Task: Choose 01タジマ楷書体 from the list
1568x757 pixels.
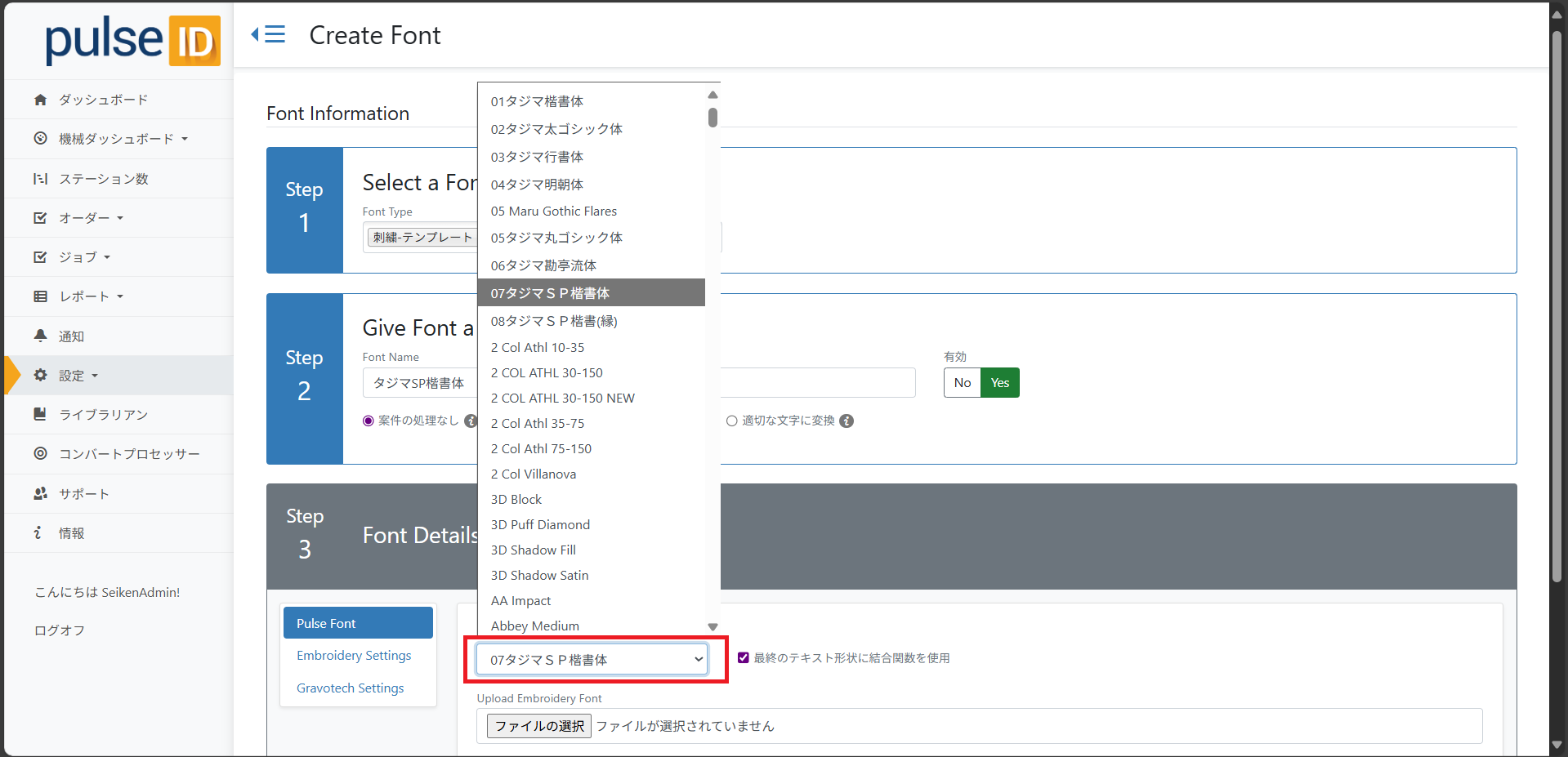Action: [592, 101]
